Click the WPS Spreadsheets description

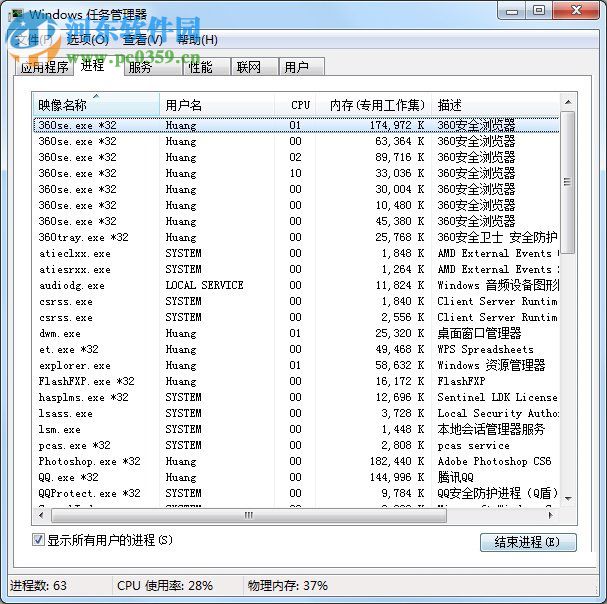tap(485, 349)
